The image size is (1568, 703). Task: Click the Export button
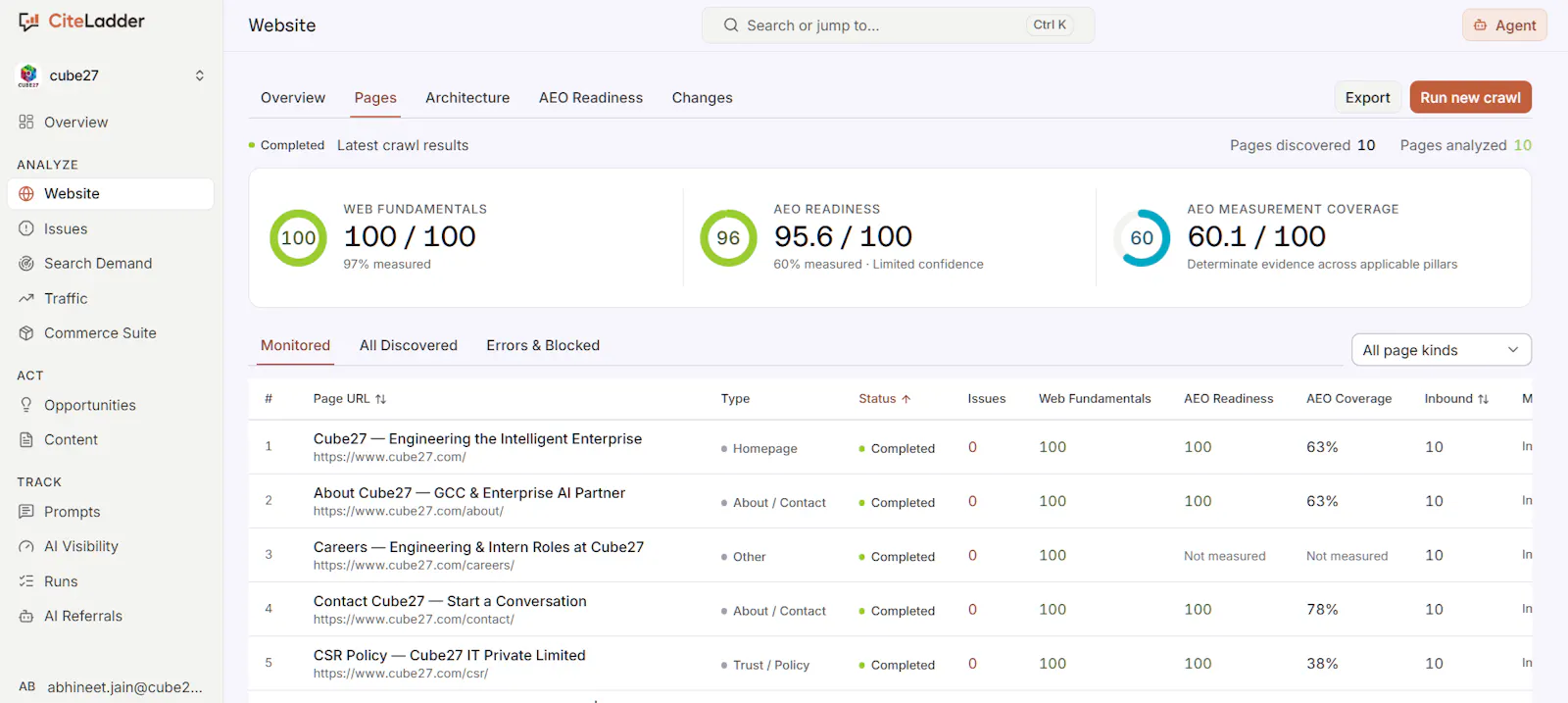pos(1367,98)
